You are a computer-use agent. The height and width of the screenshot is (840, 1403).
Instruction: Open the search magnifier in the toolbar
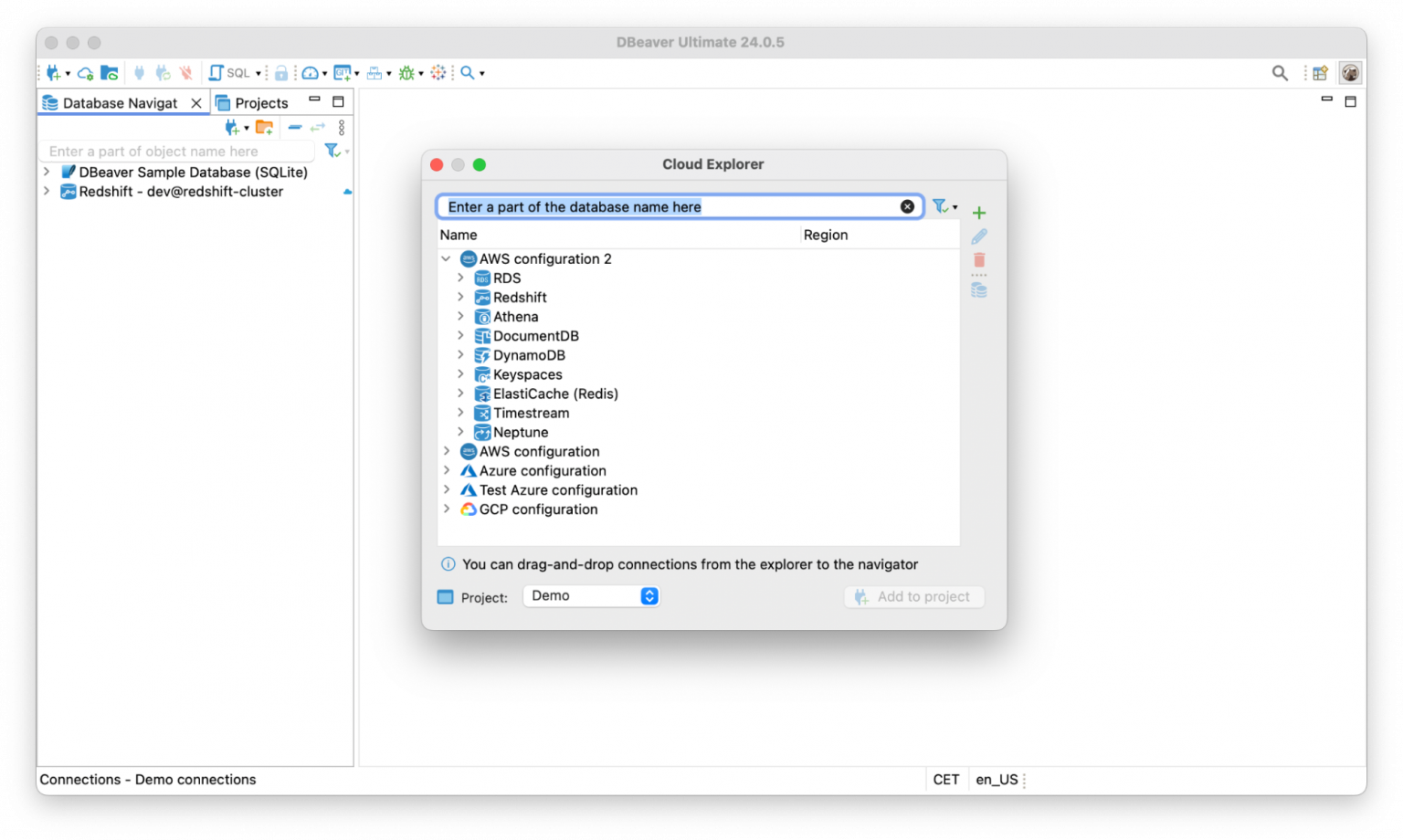pos(466,72)
